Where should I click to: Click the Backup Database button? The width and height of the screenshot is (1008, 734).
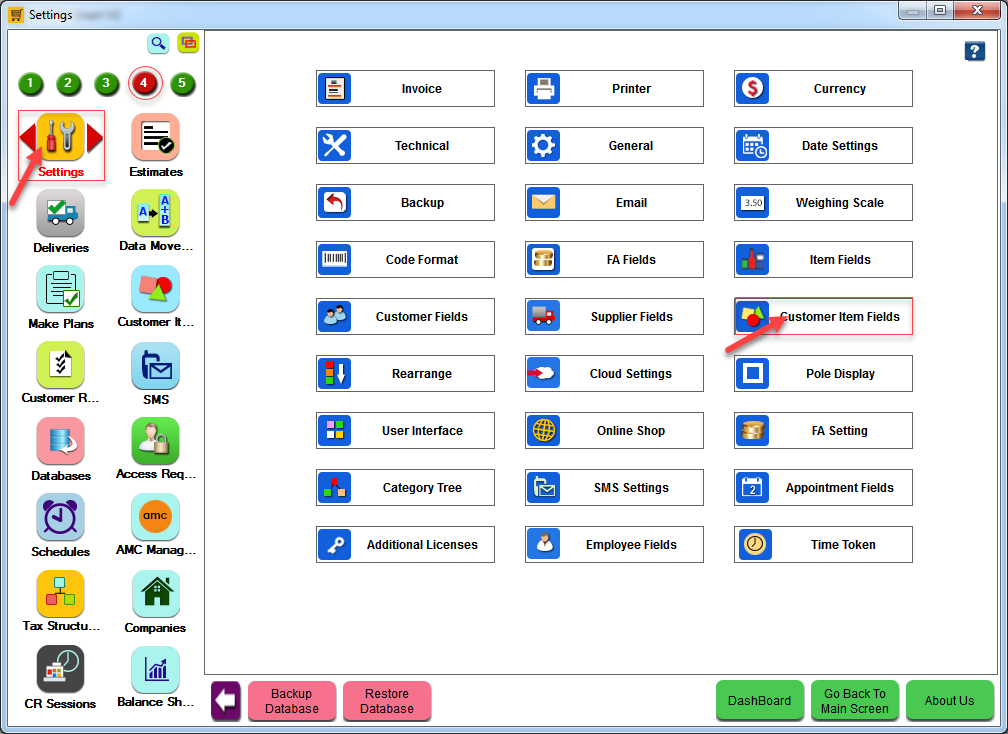tap(291, 701)
